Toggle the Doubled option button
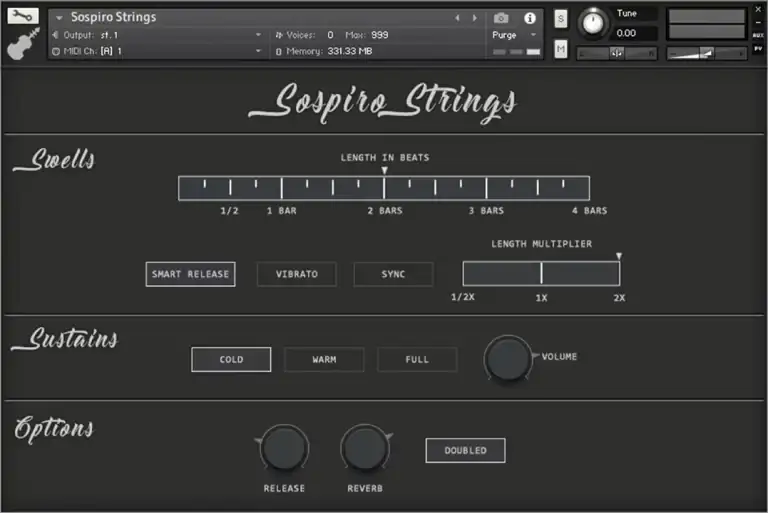The height and width of the screenshot is (513, 768). point(465,450)
